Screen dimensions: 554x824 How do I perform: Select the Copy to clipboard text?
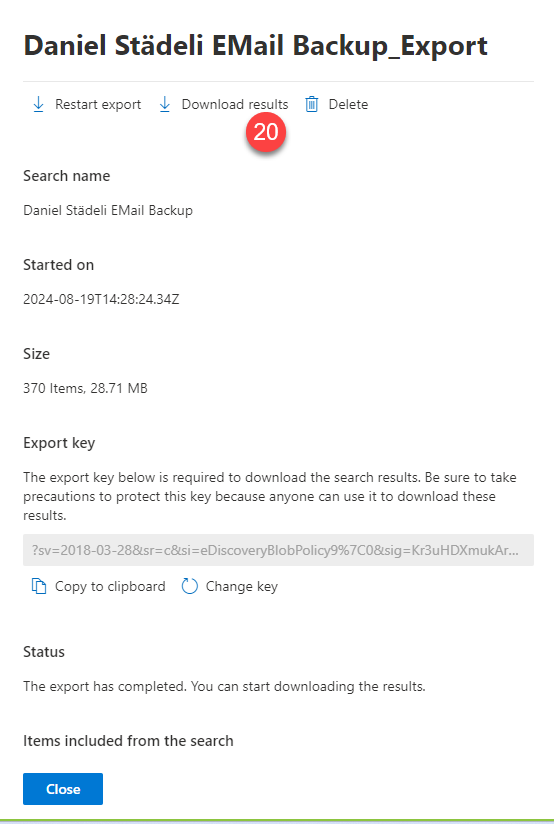110,586
